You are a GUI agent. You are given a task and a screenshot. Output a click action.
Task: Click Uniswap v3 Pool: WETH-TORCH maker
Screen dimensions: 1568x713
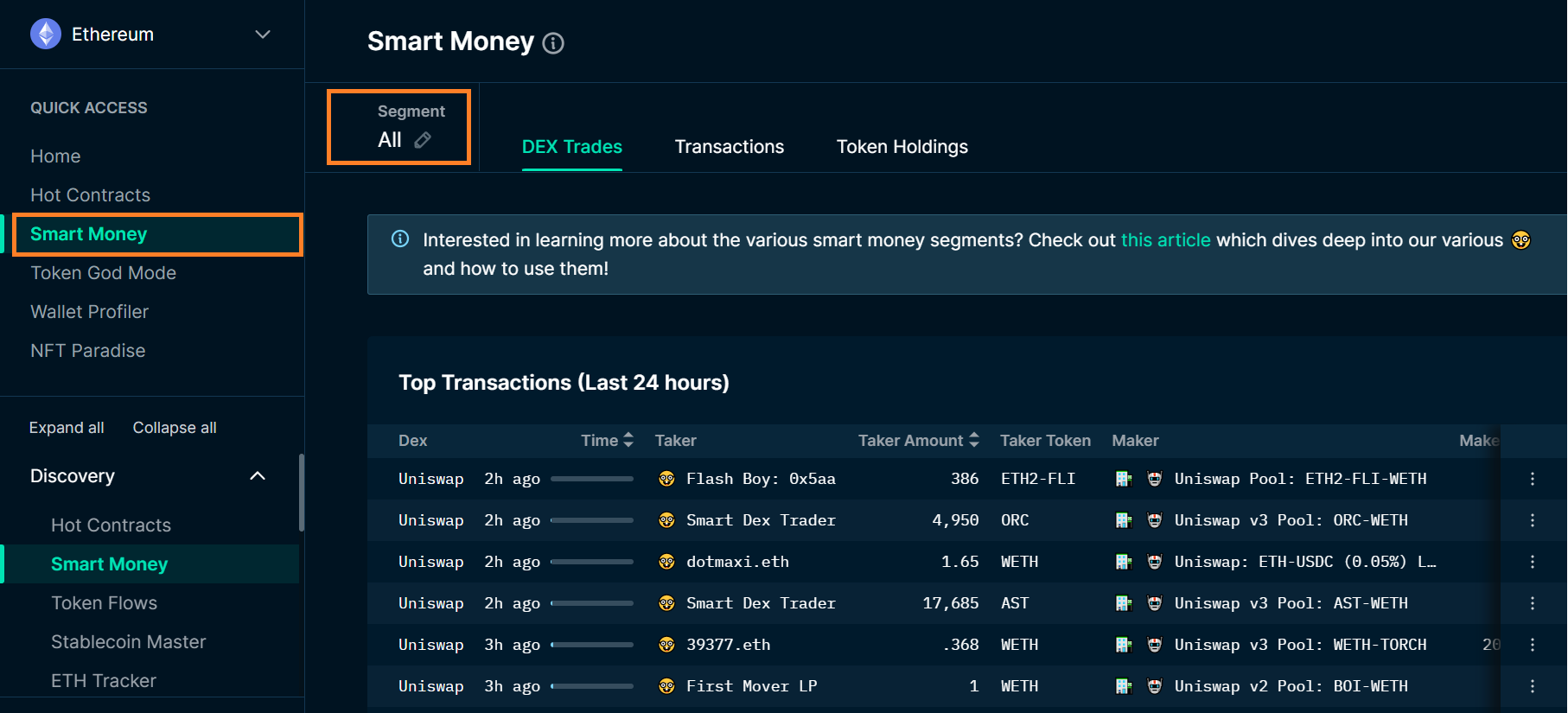point(1300,645)
